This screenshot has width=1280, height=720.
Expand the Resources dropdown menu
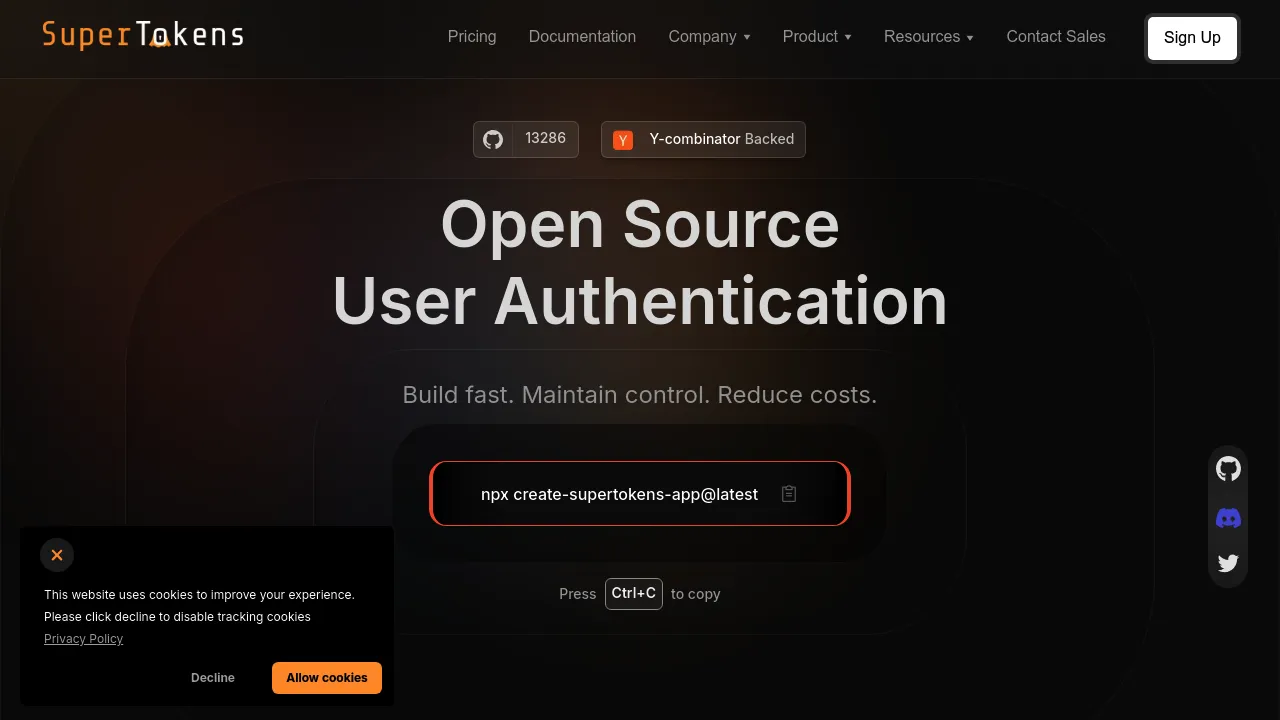928,36
